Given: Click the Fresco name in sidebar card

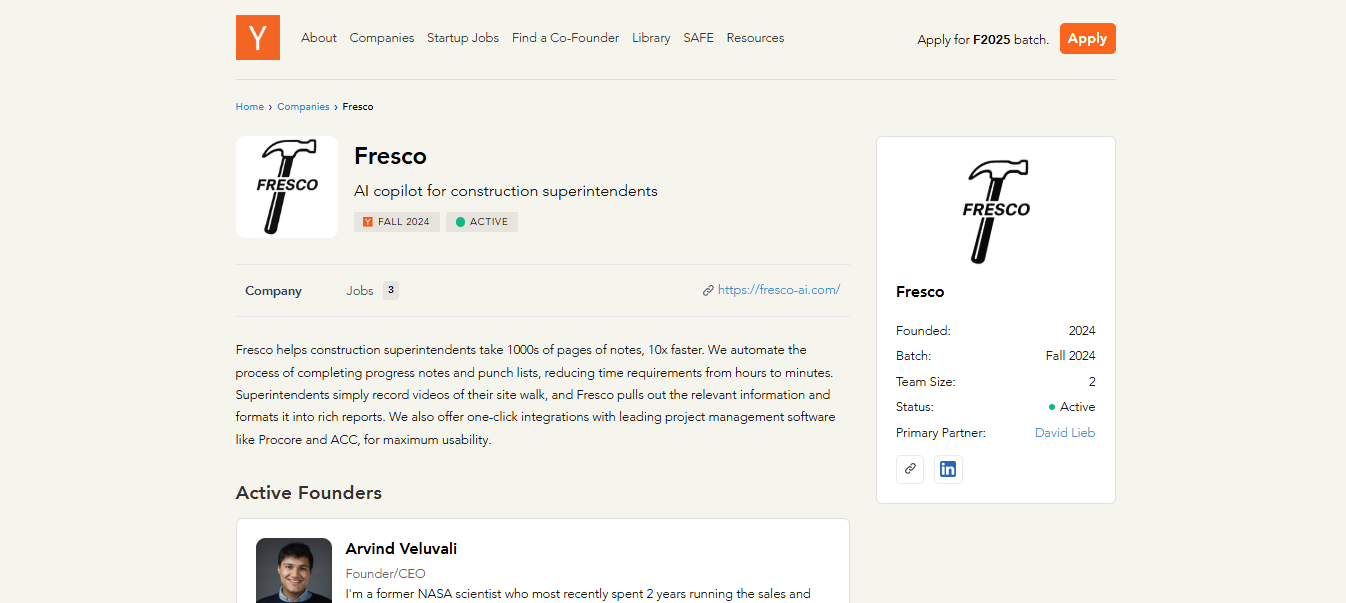Looking at the screenshot, I should tap(920, 292).
